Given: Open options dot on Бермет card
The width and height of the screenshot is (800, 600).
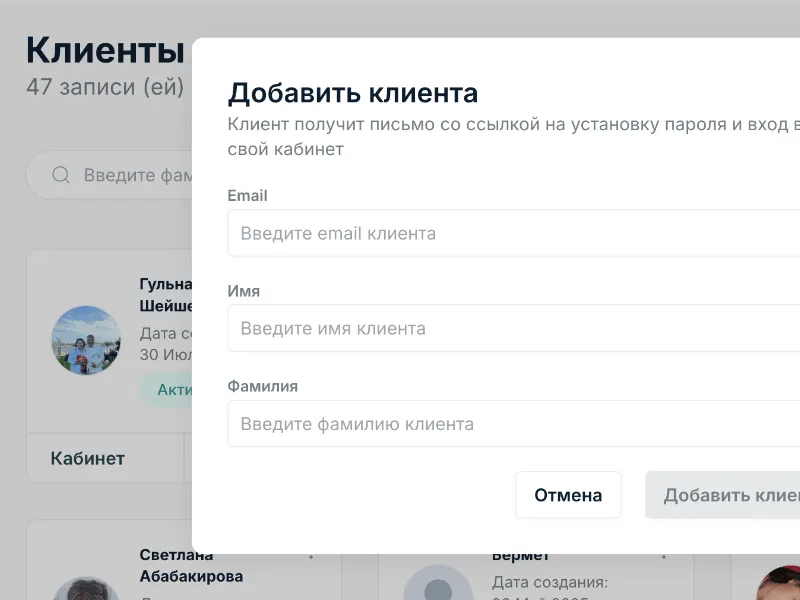Looking at the screenshot, I should pos(664,556).
